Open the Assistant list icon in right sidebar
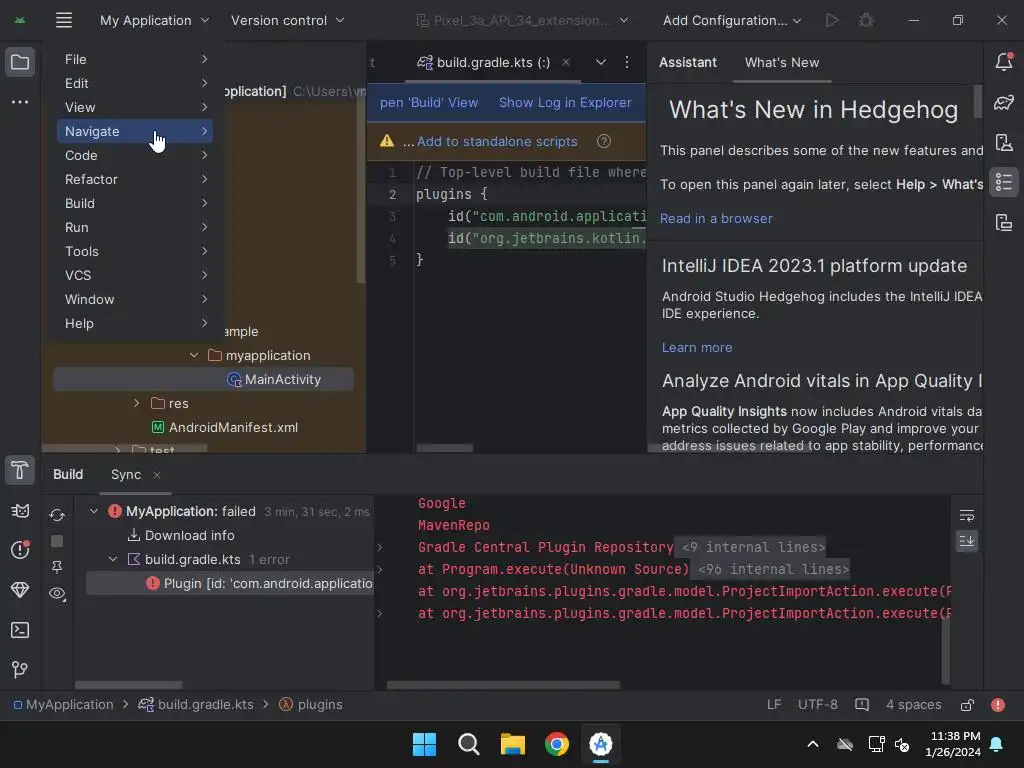 click(x=1004, y=182)
